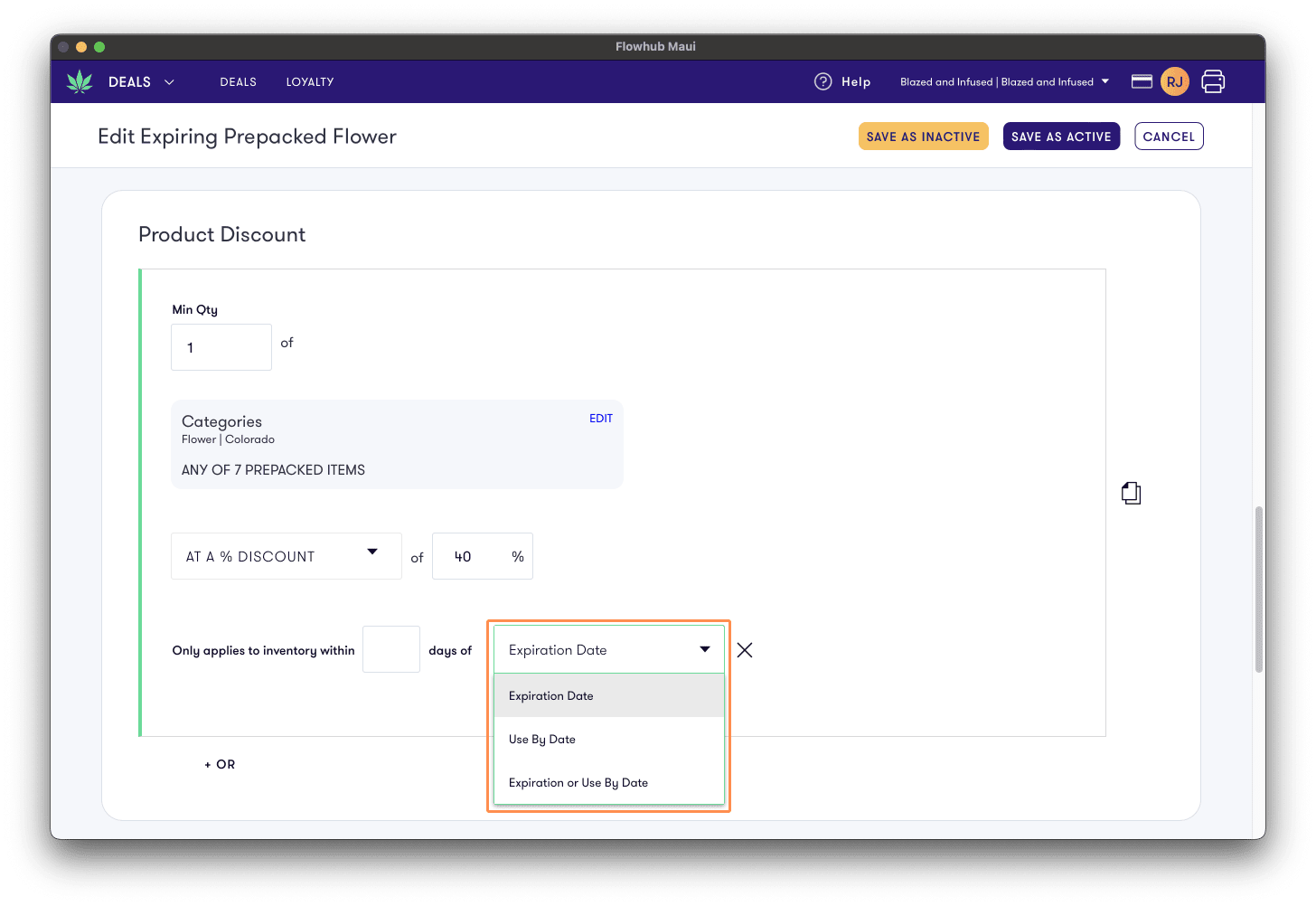Click the 'Product Discount' heading

(x=222, y=235)
